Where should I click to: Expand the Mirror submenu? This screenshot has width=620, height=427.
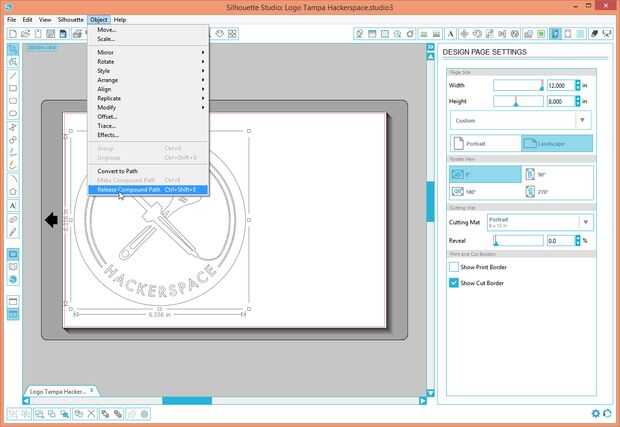point(149,52)
